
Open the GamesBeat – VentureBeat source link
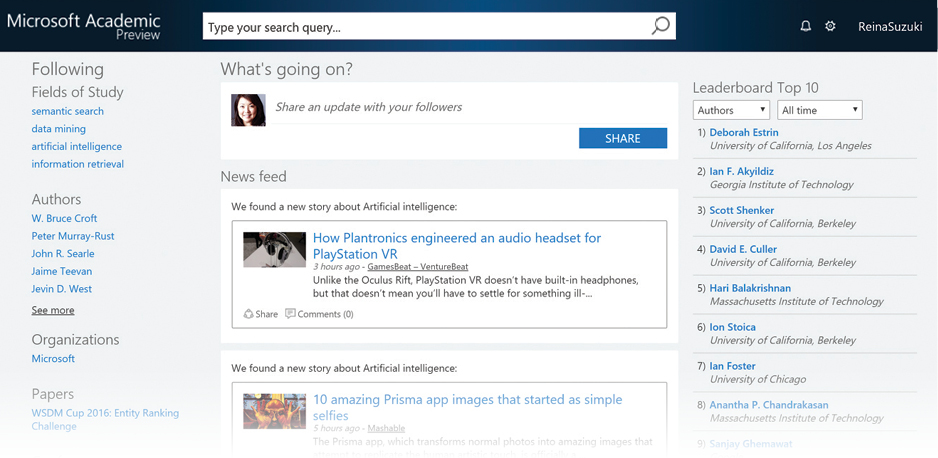coord(417,267)
